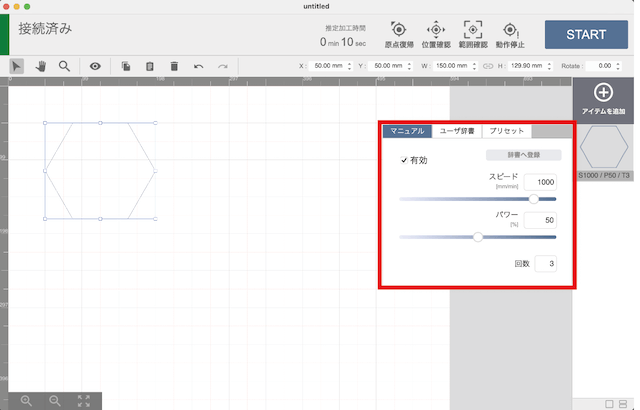This screenshot has height=410, width=640.
Task: Toggle the 有効 checkbox
Action: 405,160
